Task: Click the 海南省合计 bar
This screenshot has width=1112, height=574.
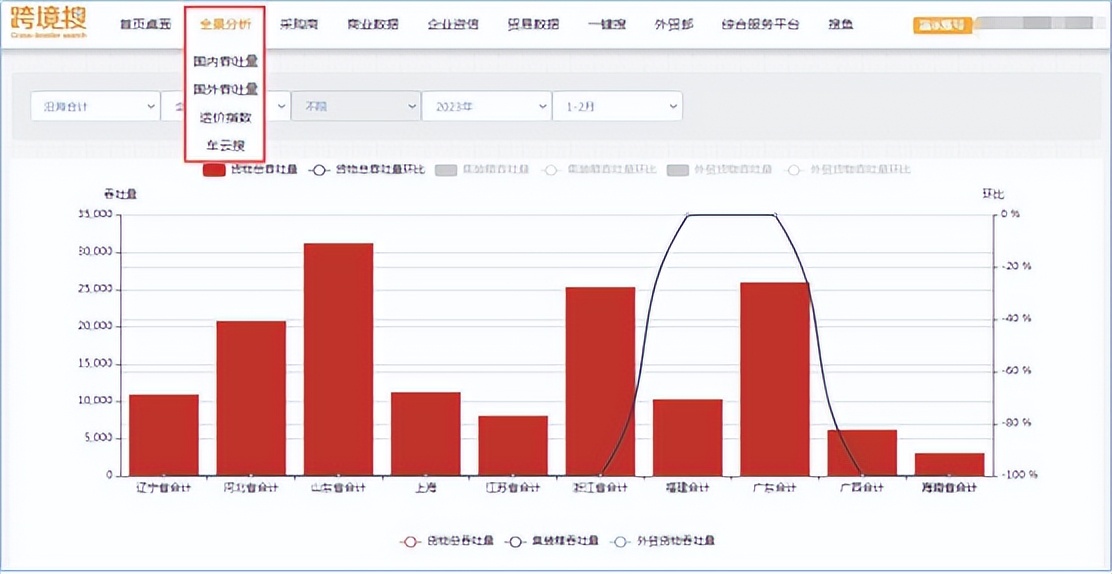Action: pyautogui.click(x=949, y=464)
